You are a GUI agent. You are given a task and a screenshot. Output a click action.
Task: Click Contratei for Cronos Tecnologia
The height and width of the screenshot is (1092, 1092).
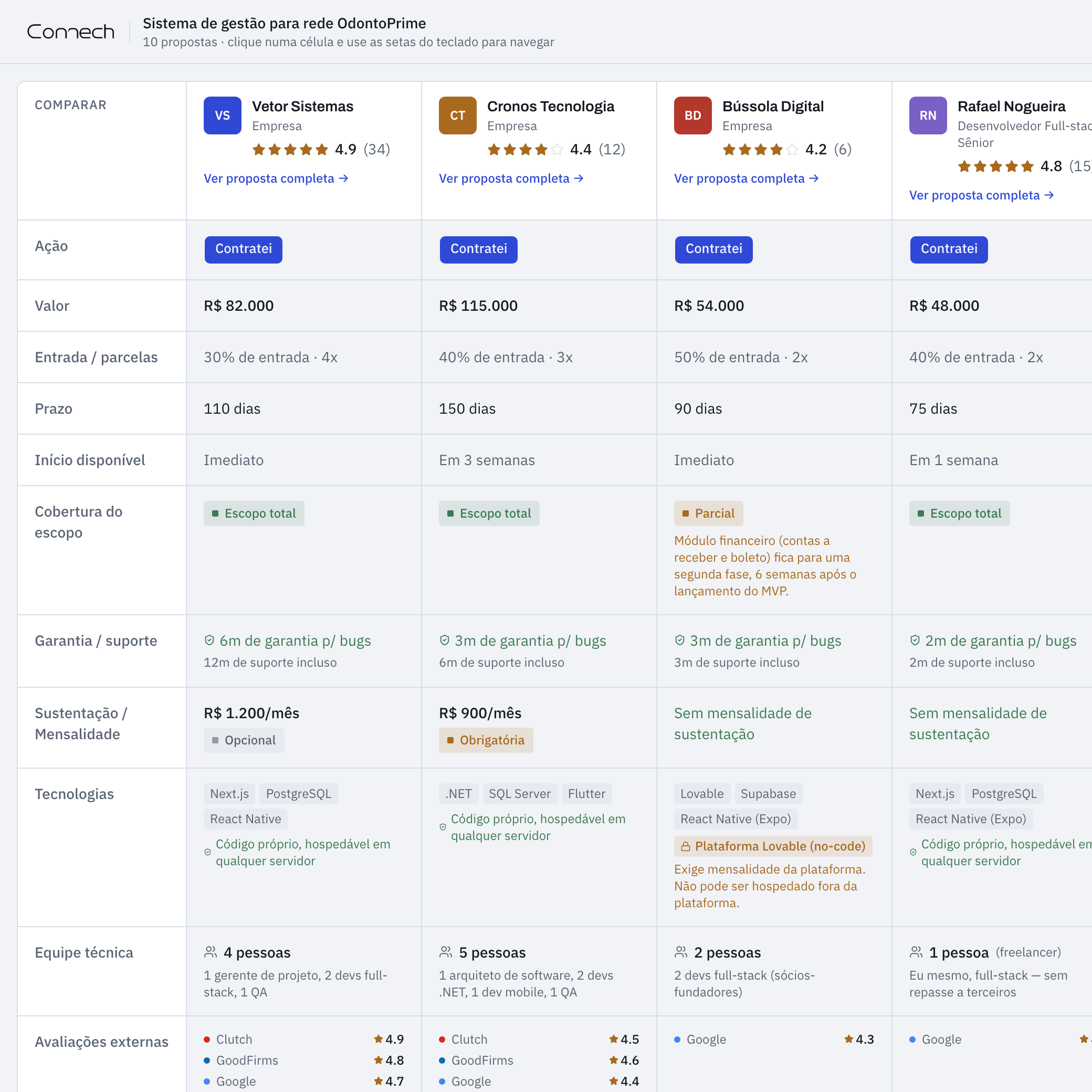[x=478, y=249]
